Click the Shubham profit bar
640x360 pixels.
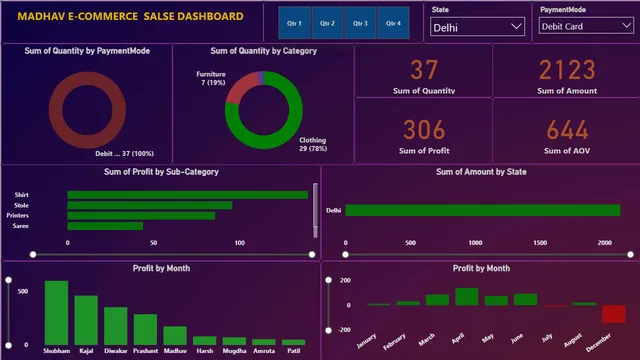(56, 313)
